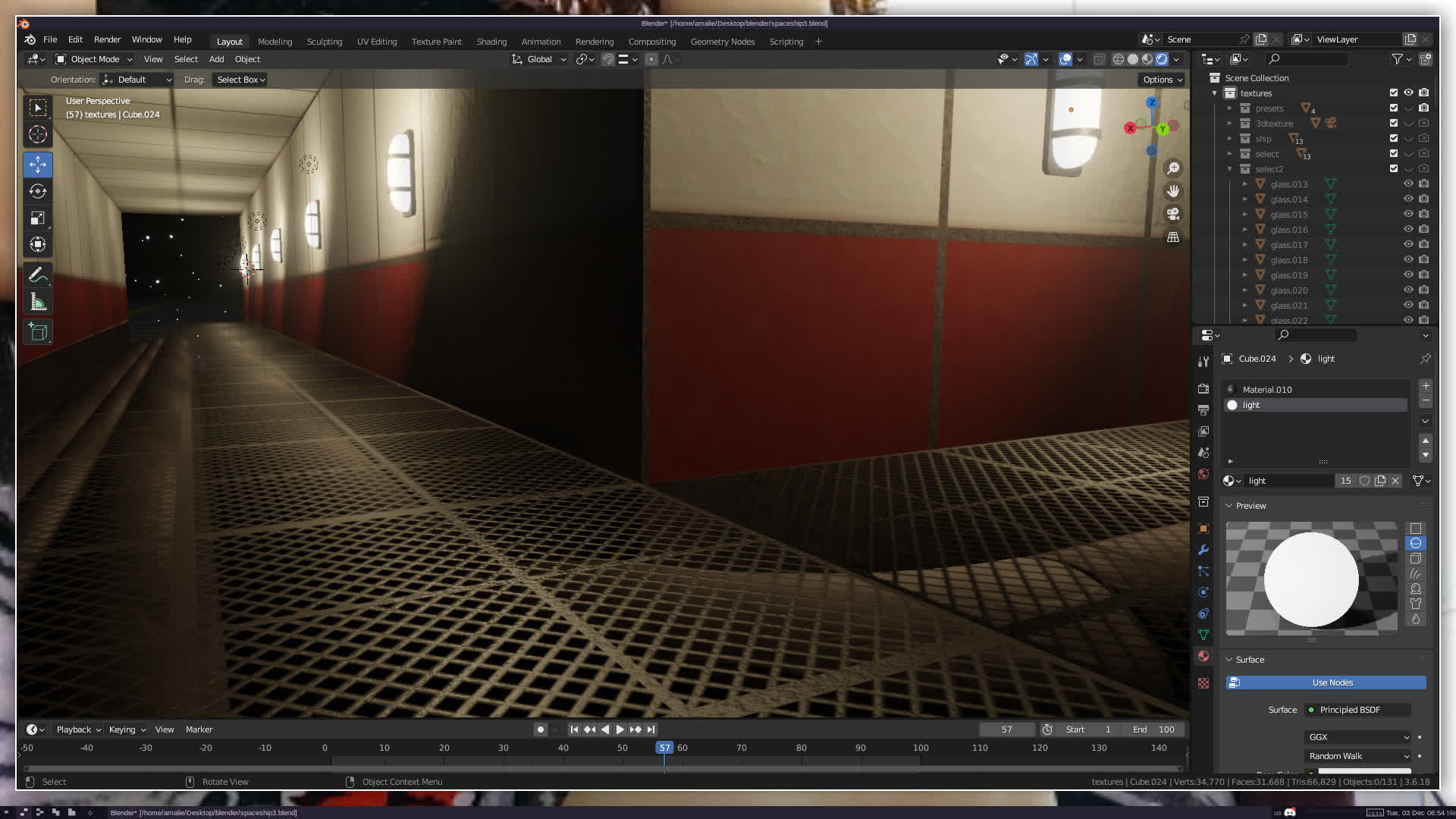
Task: Open the Render menu
Action: click(x=107, y=39)
